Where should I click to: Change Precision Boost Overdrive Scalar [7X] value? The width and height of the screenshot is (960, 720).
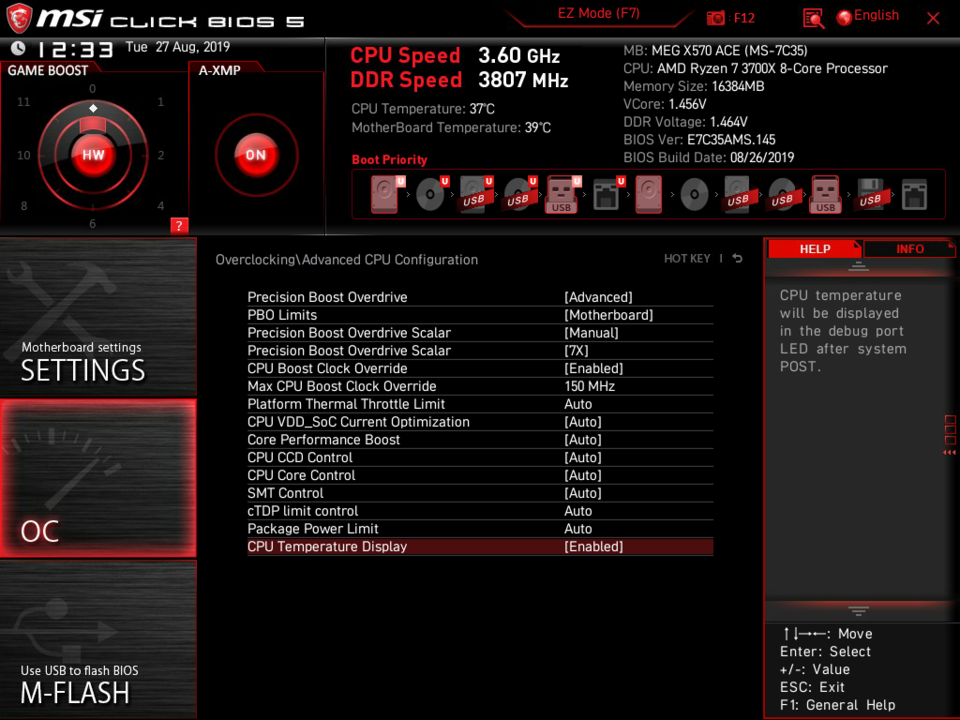(576, 350)
